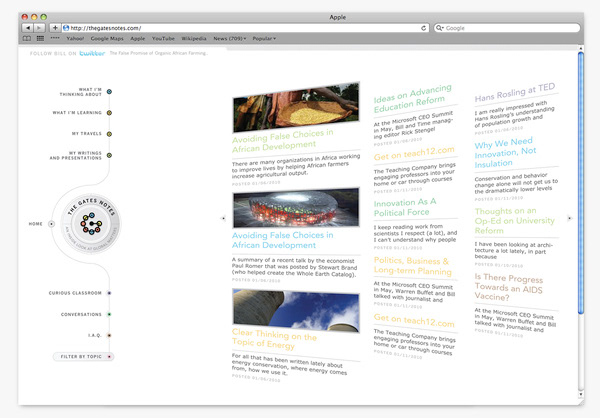Select the What I'm Learning dot
This screenshot has height=418, width=600.
click(x=109, y=113)
